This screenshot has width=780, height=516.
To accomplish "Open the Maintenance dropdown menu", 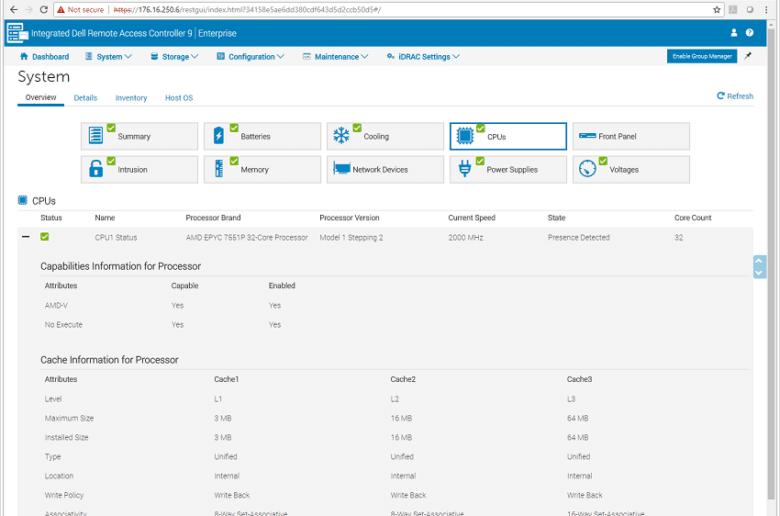I will [335, 57].
